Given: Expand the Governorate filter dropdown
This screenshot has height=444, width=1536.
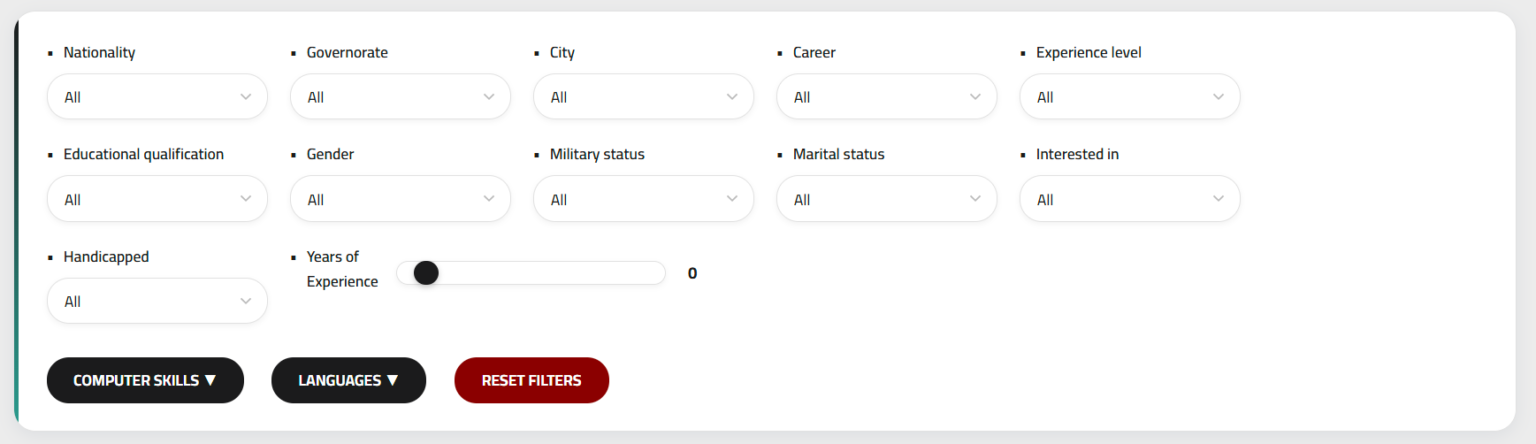Looking at the screenshot, I should [x=400, y=97].
